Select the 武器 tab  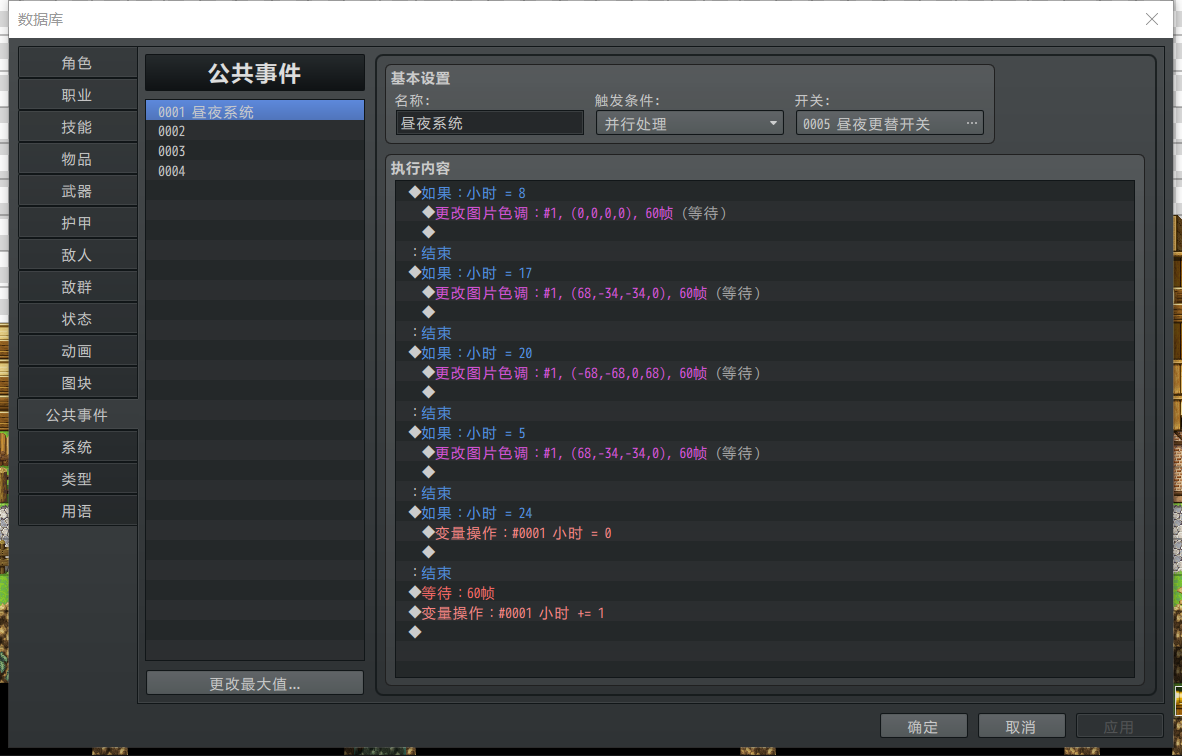coord(78,191)
